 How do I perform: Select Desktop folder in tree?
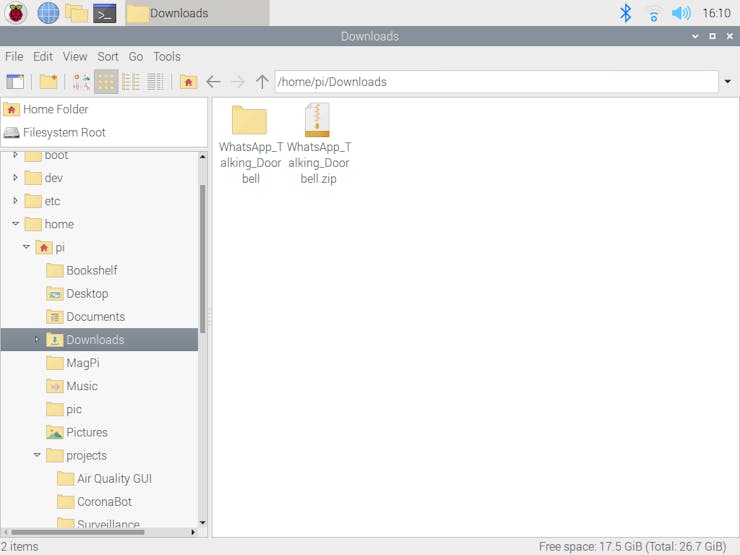click(99, 294)
